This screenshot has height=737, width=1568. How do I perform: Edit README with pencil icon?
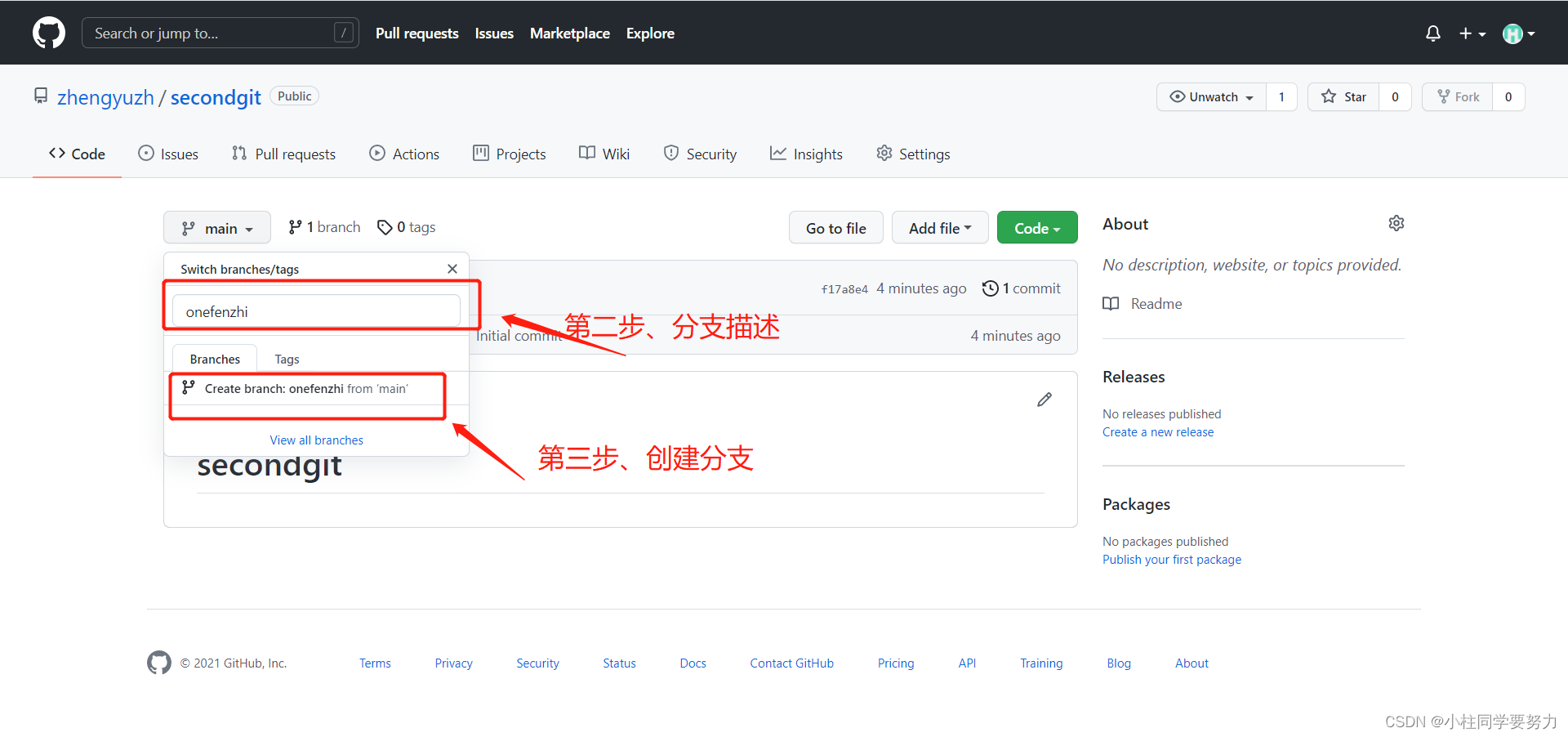[x=1045, y=400]
